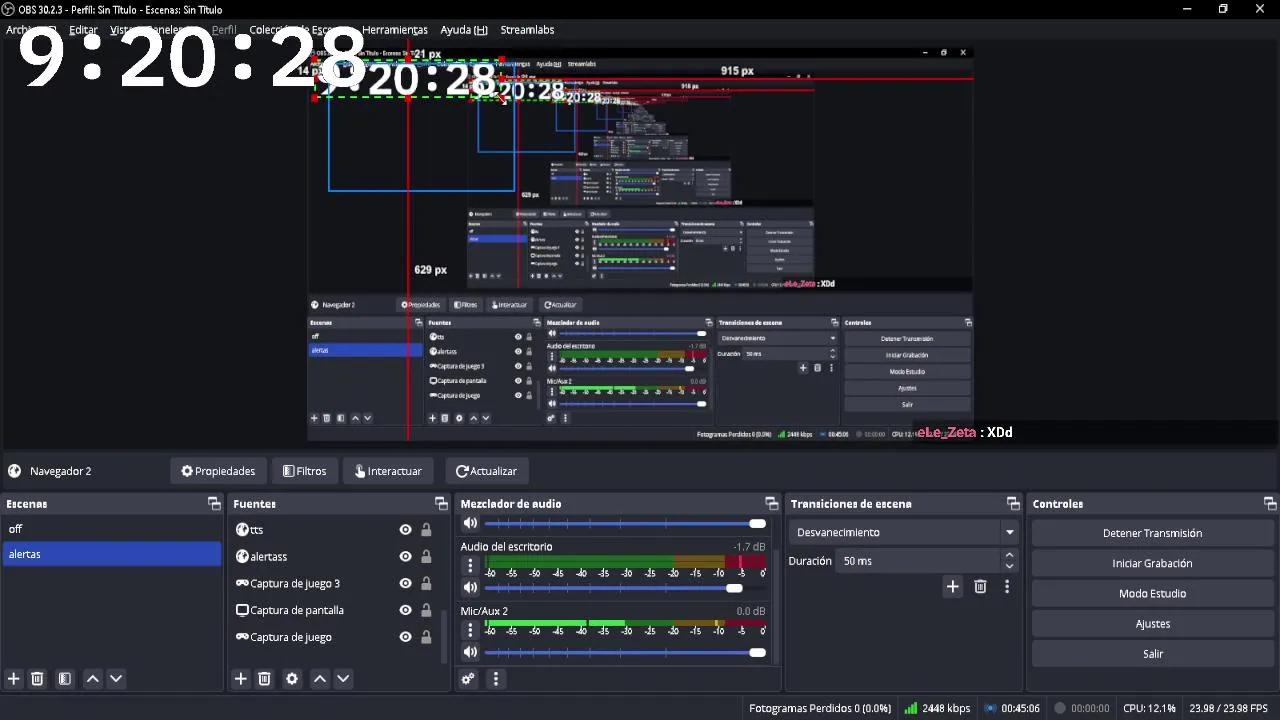1280x720 pixels.
Task: Open Mic/Aux 2 three-dot options
Action: (470, 631)
